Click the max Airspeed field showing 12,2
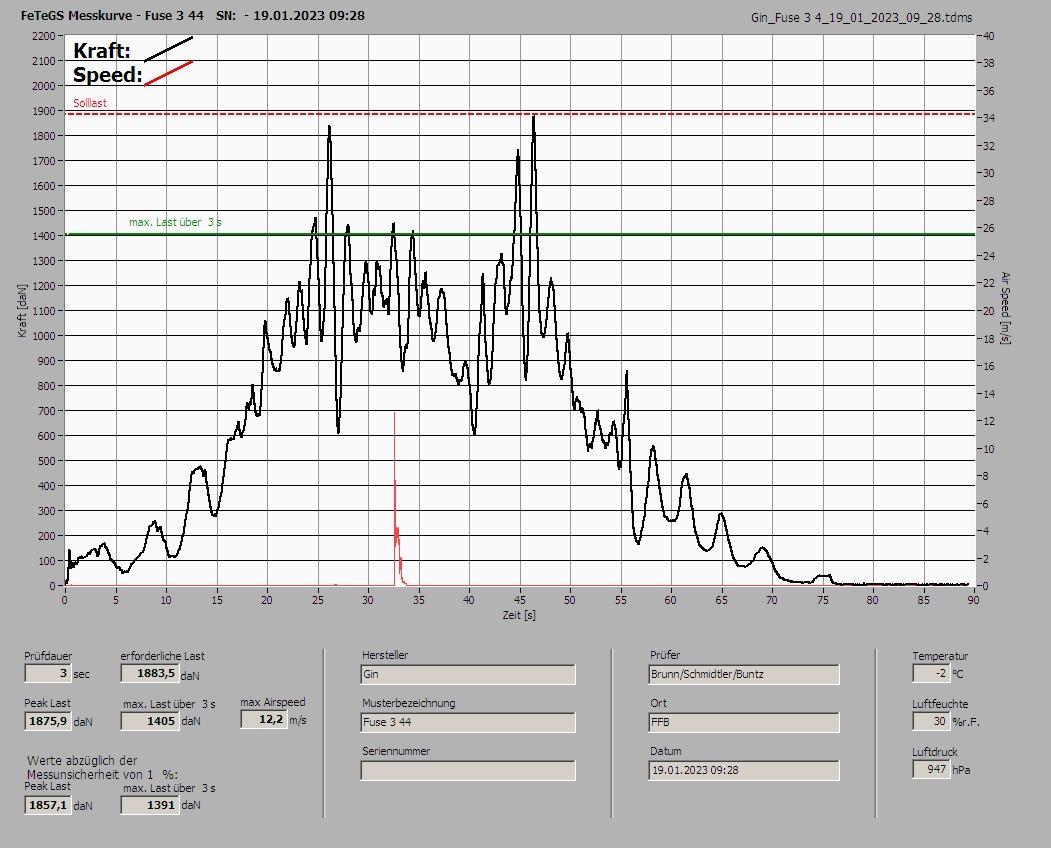 pos(264,719)
